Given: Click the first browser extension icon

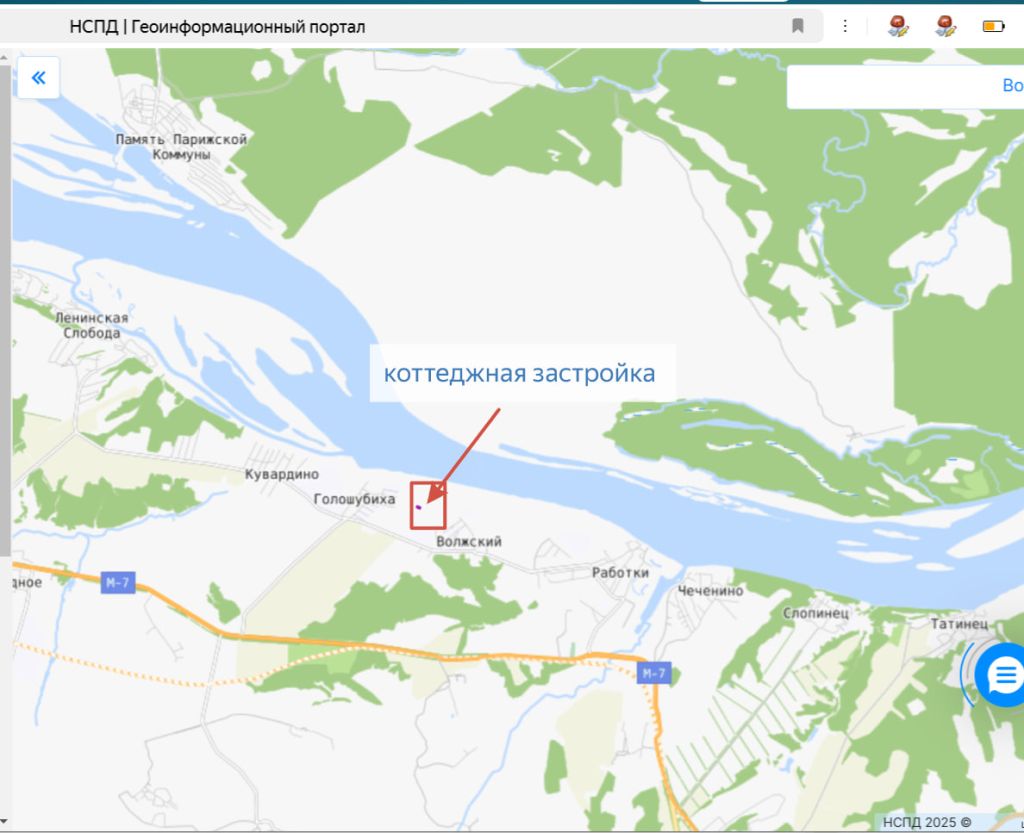Looking at the screenshot, I should (x=899, y=26).
